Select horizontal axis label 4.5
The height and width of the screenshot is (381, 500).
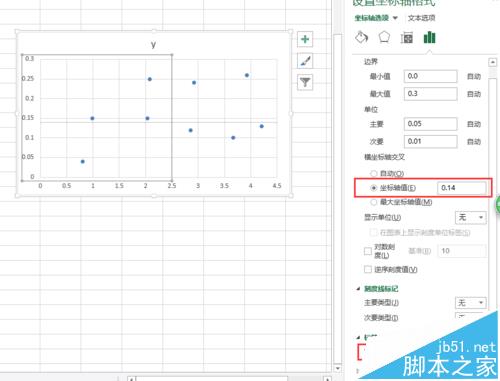coord(277,186)
